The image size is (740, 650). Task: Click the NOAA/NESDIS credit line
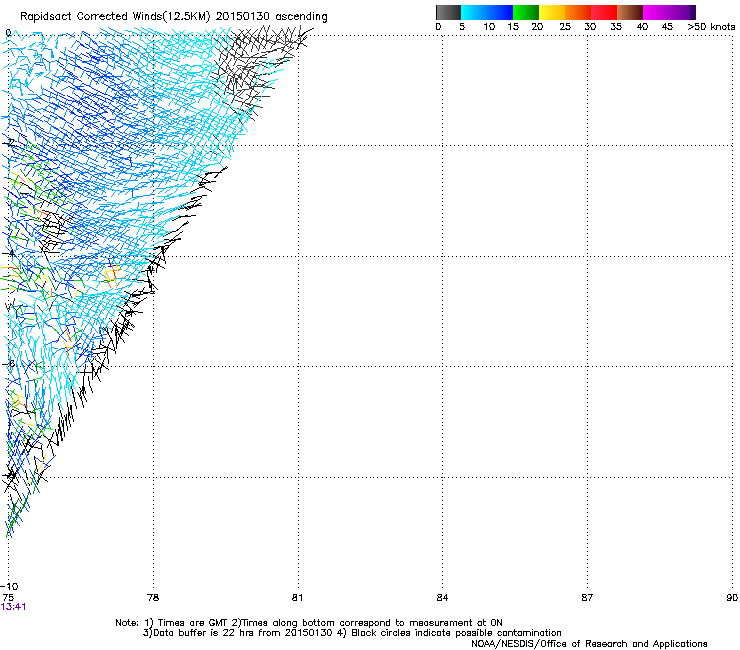589,644
